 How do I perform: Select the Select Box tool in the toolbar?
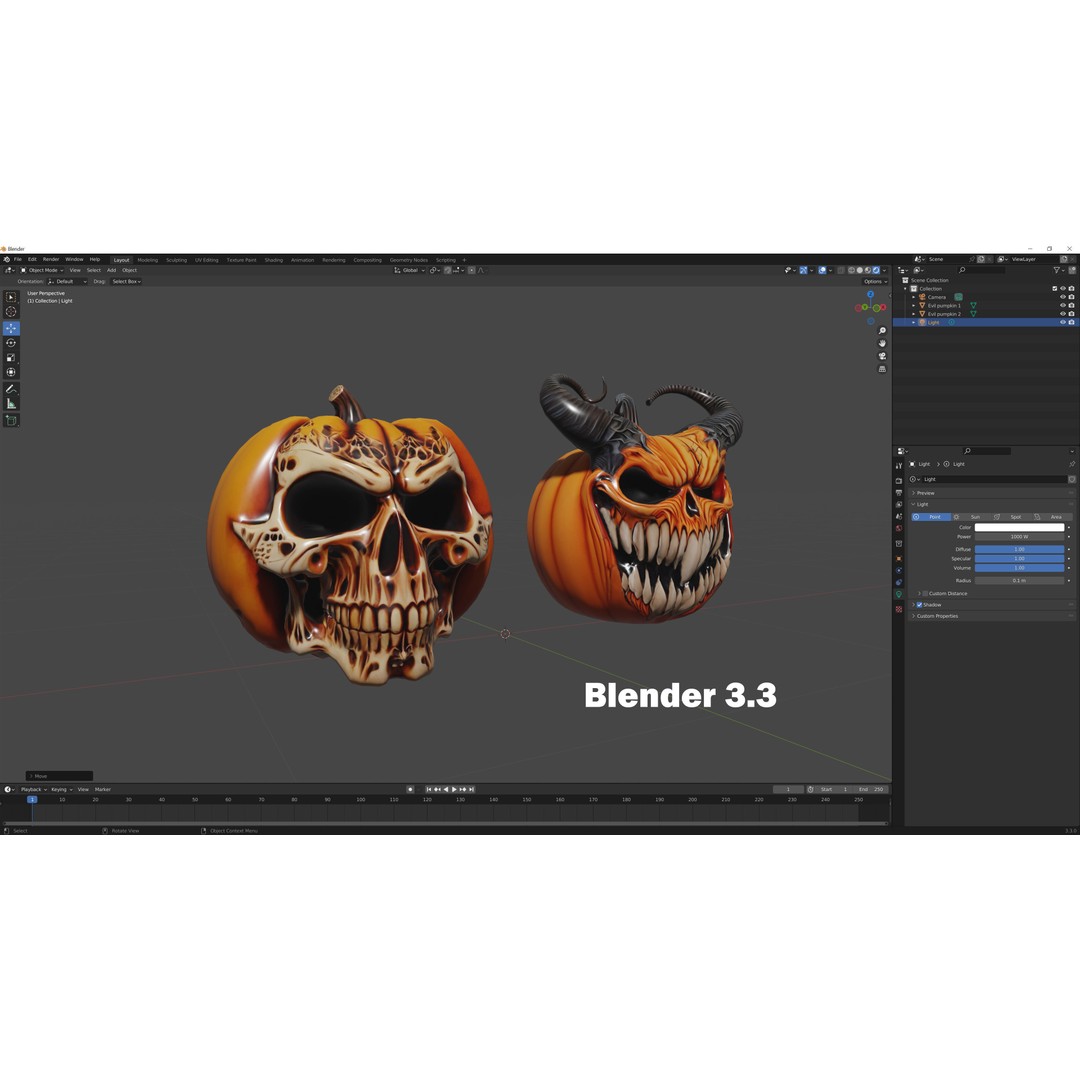click(x=11, y=297)
